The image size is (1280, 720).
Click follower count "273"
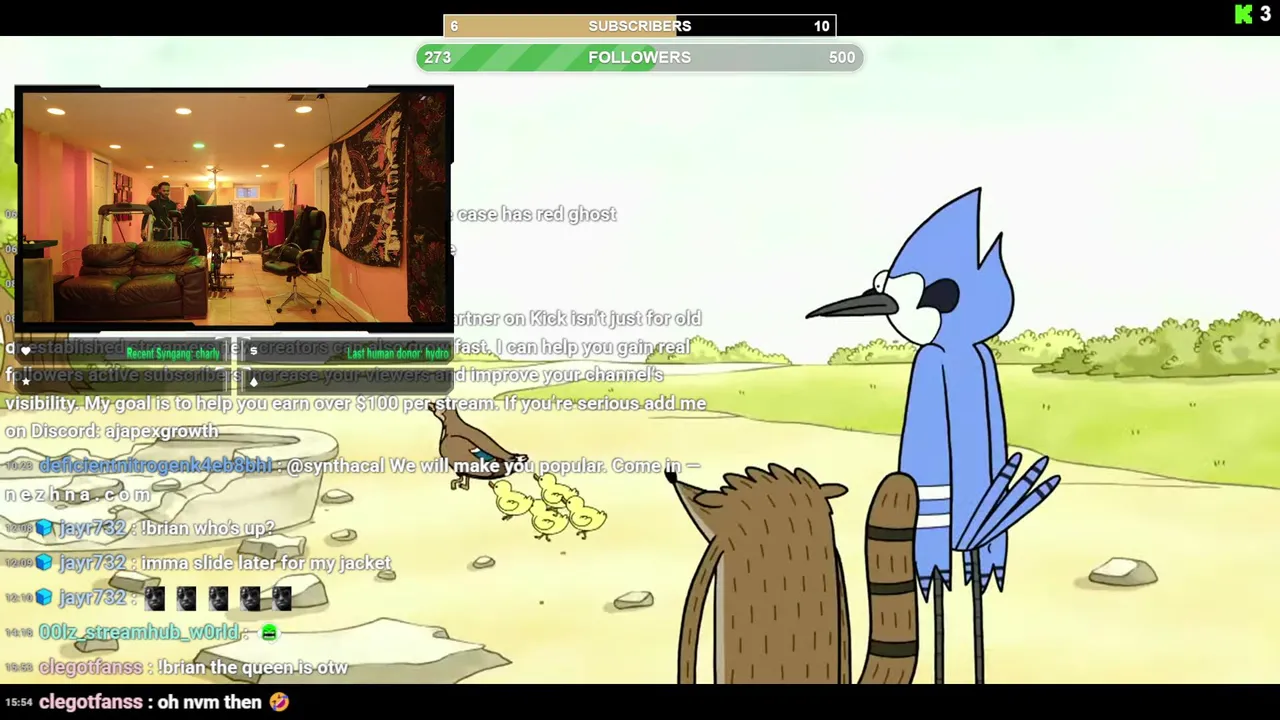(438, 57)
